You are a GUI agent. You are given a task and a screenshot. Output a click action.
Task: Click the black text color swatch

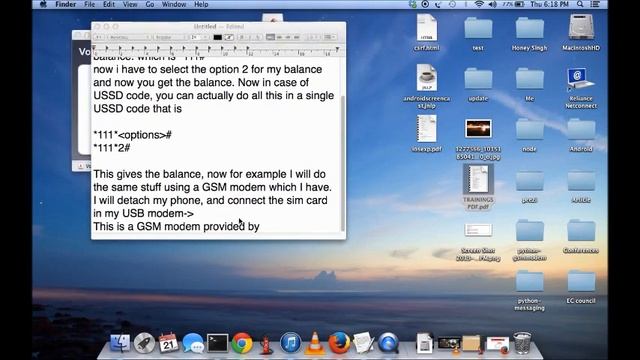[218, 37]
